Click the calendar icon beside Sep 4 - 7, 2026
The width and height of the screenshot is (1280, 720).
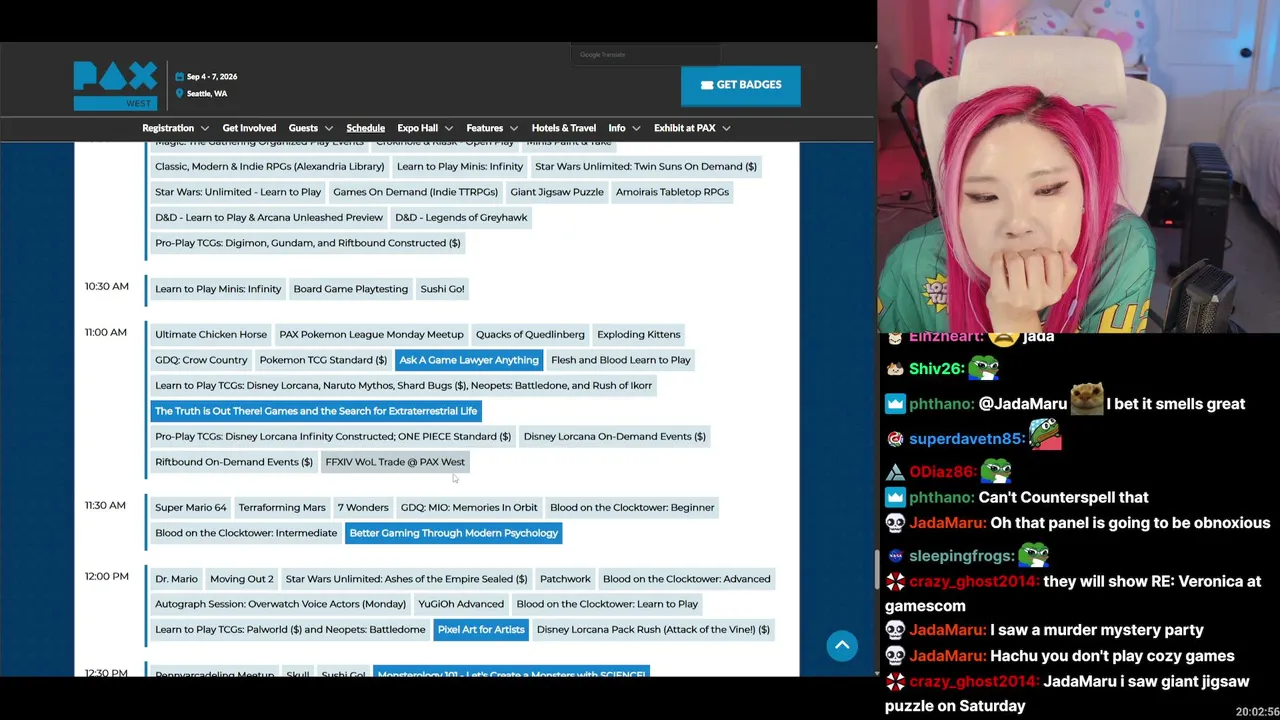pyautogui.click(x=179, y=77)
